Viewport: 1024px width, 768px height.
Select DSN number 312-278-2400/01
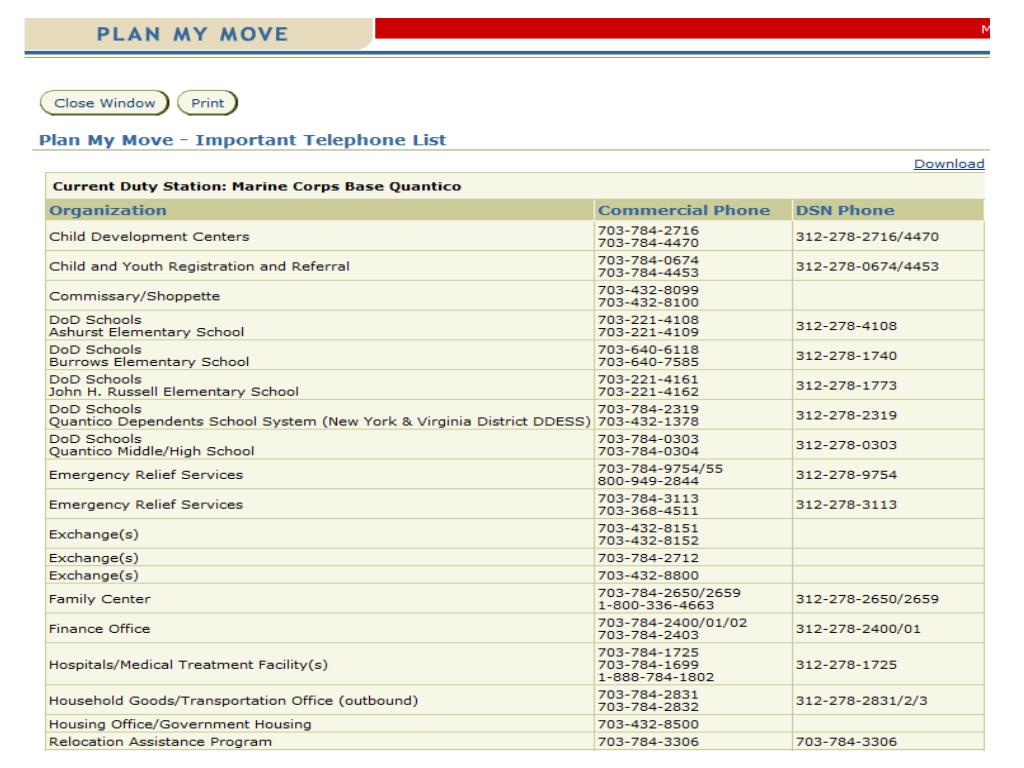pyautogui.click(x=857, y=629)
